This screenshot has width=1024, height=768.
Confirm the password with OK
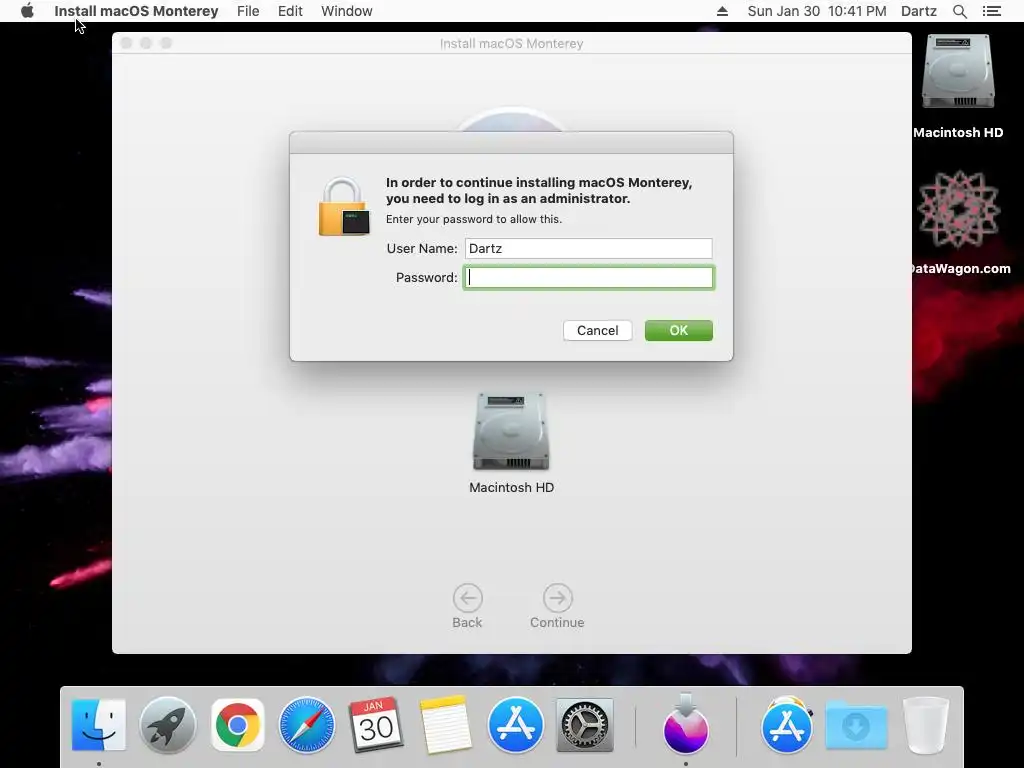click(679, 330)
